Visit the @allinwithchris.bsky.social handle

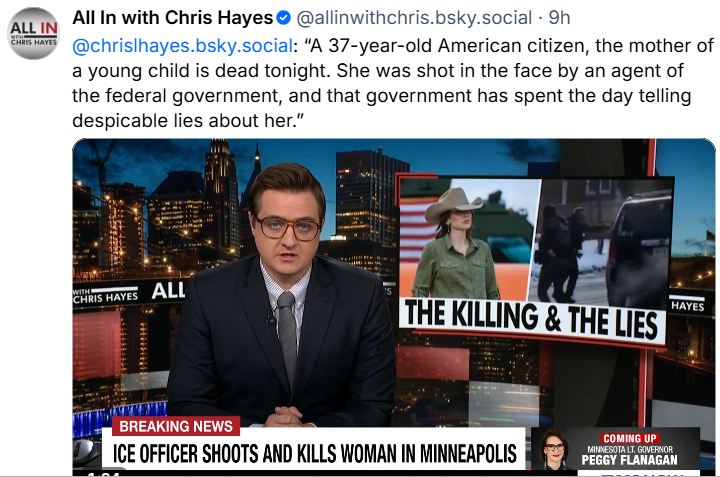coord(414,18)
